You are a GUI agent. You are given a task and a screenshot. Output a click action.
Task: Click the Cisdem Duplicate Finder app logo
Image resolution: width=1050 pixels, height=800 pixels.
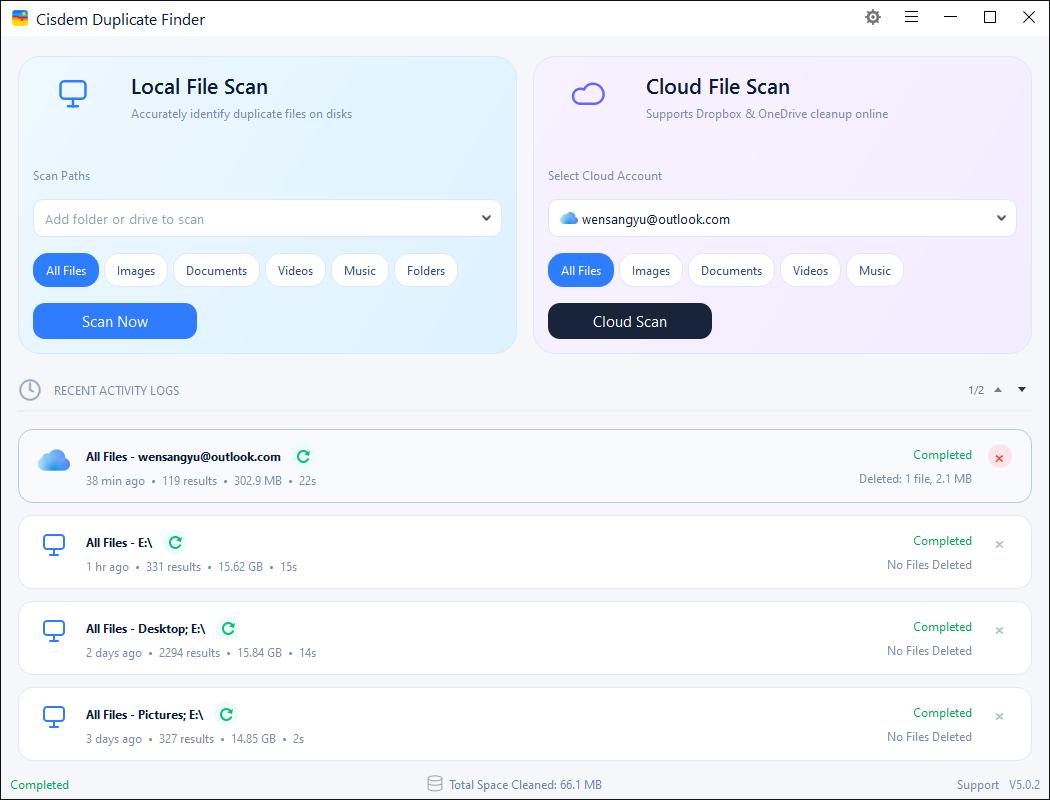click(x=20, y=18)
